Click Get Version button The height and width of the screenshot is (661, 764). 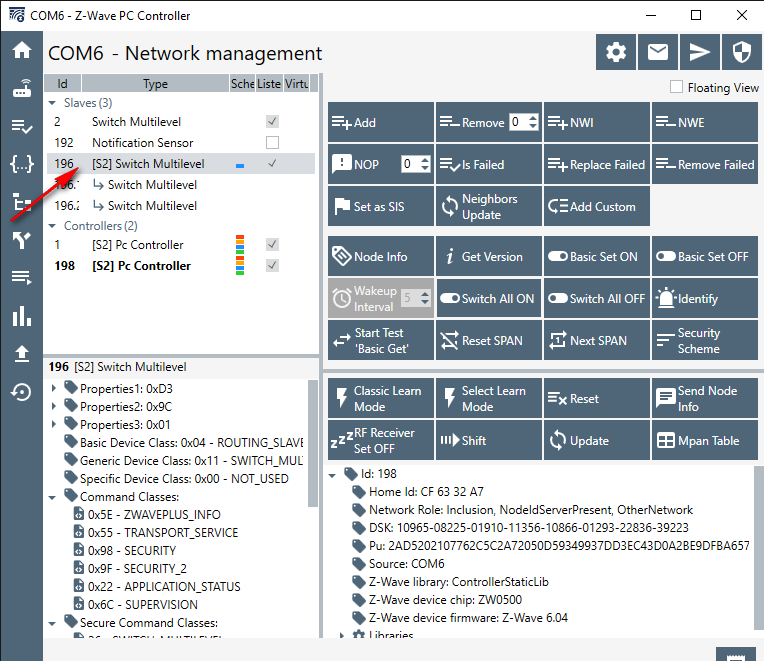point(489,256)
